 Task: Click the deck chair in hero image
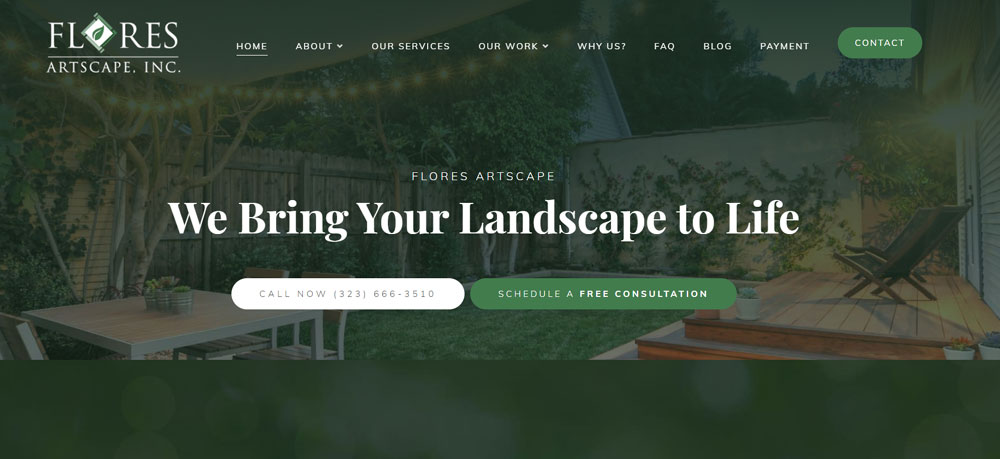tap(899, 252)
